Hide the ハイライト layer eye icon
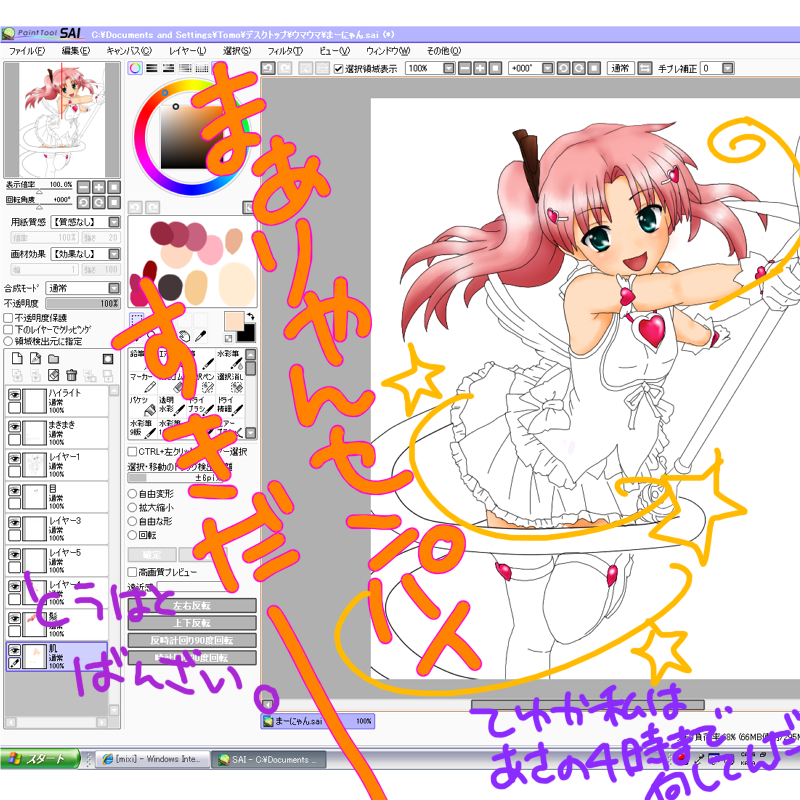This screenshot has width=800, height=800. [x=14, y=395]
